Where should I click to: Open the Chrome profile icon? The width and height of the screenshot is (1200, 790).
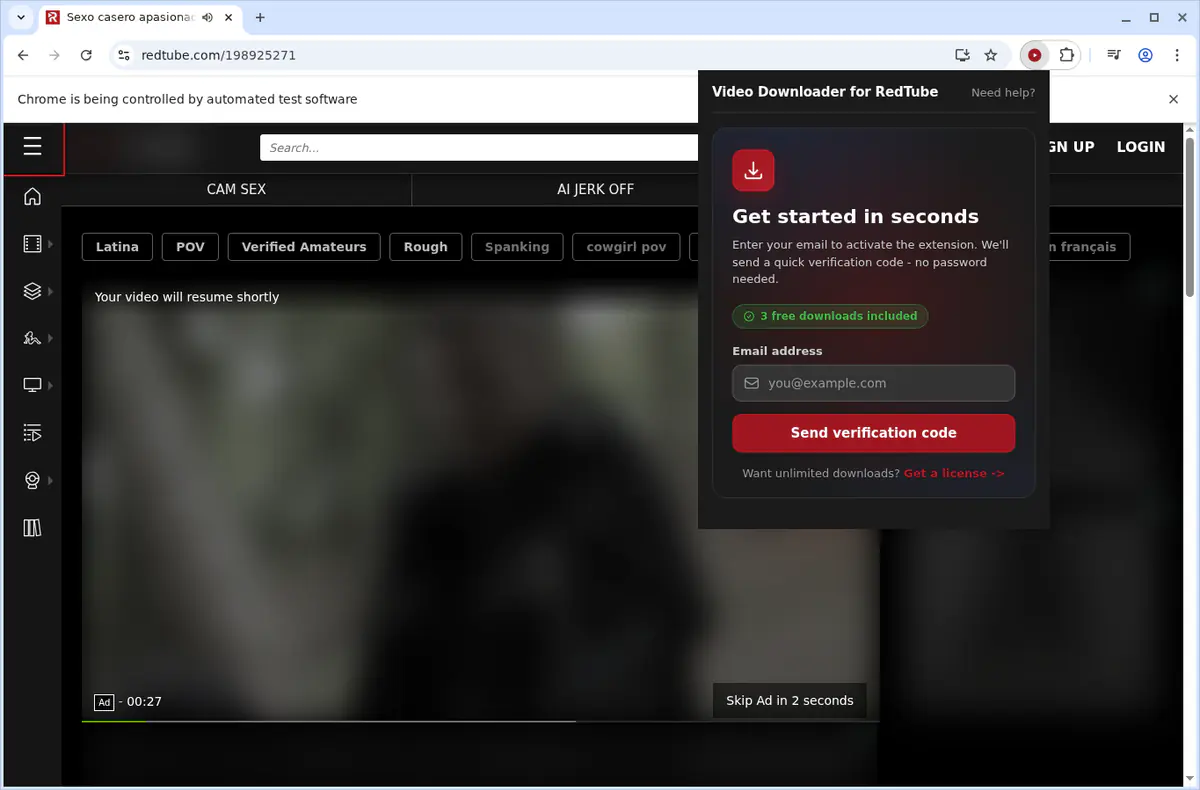[x=1145, y=56]
